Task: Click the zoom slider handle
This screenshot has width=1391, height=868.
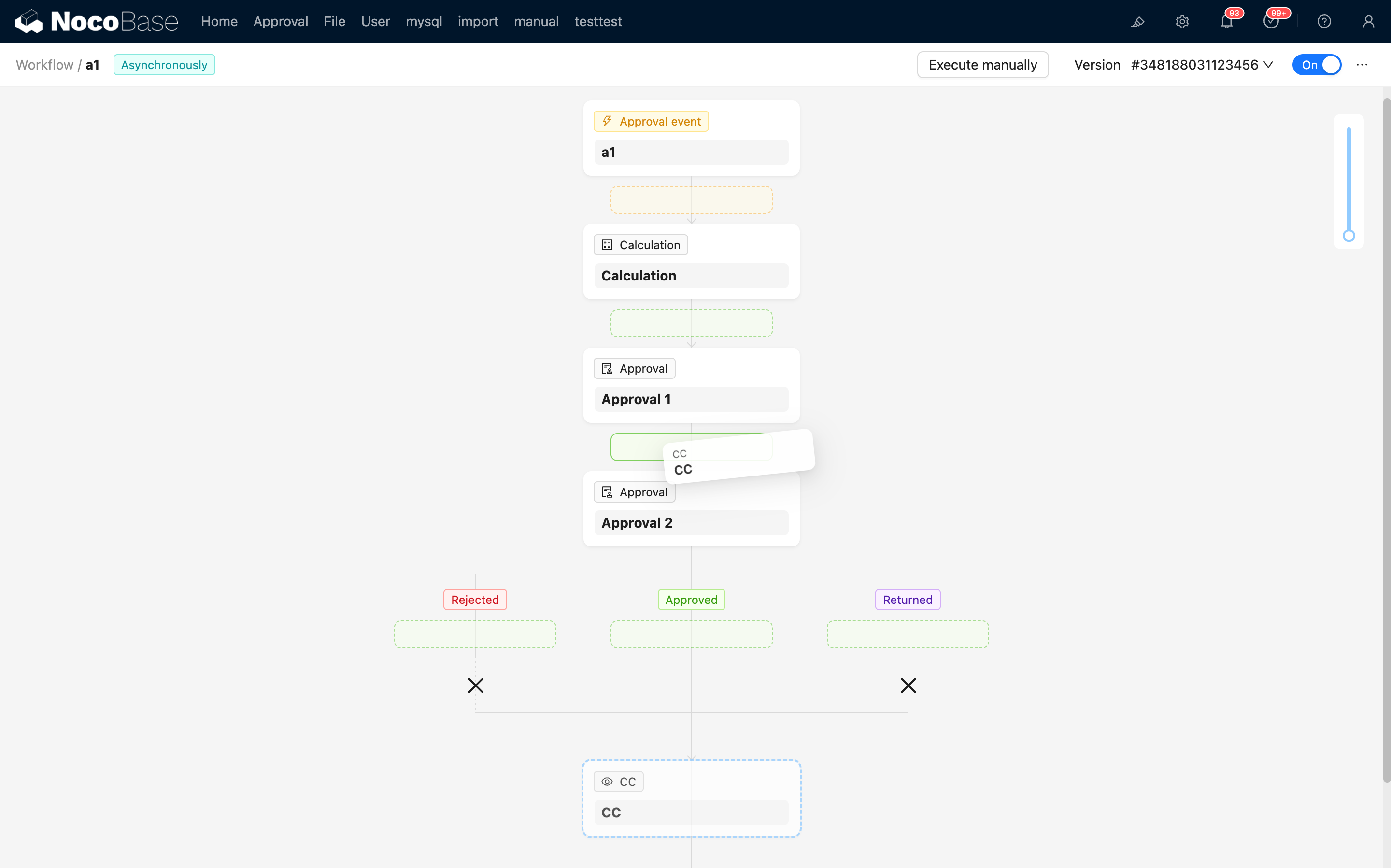Action: click(x=1348, y=236)
